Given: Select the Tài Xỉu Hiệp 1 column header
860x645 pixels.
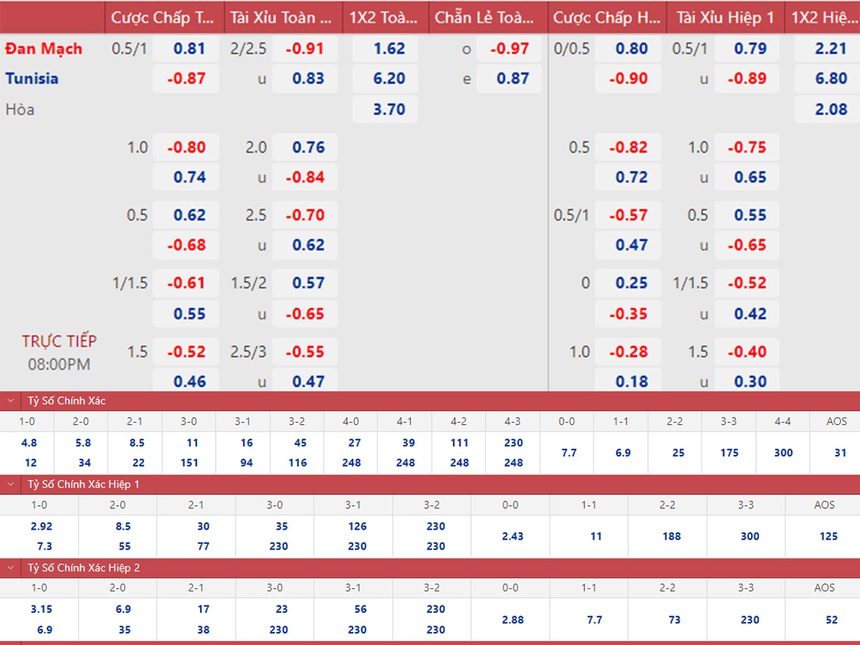Looking at the screenshot, I should [727, 18].
